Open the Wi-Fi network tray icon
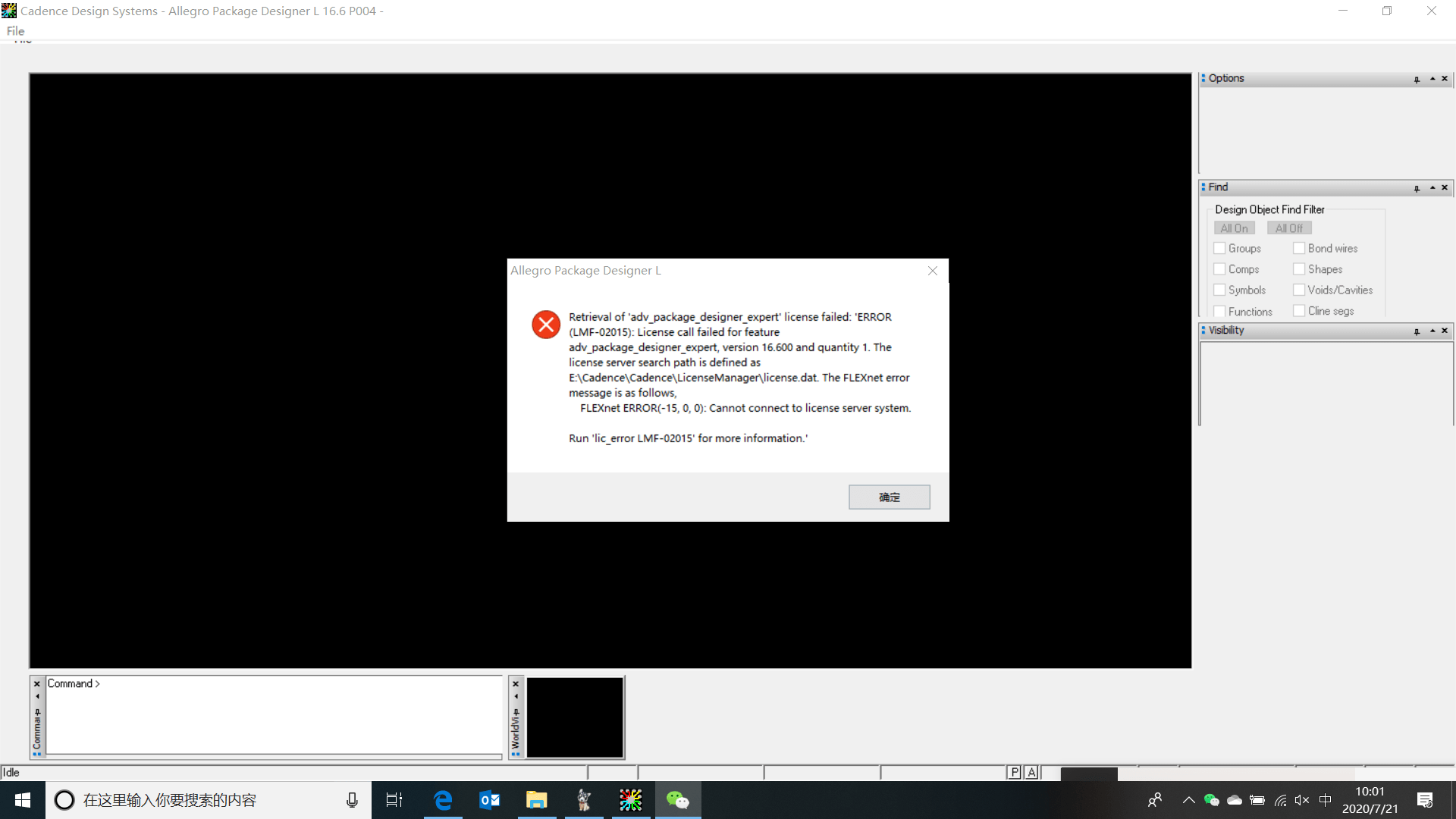 click(1280, 800)
